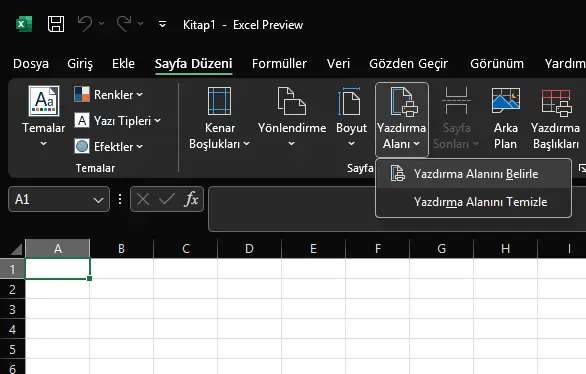Open the Yardım tab
The image size is (586, 374).
[x=565, y=64]
